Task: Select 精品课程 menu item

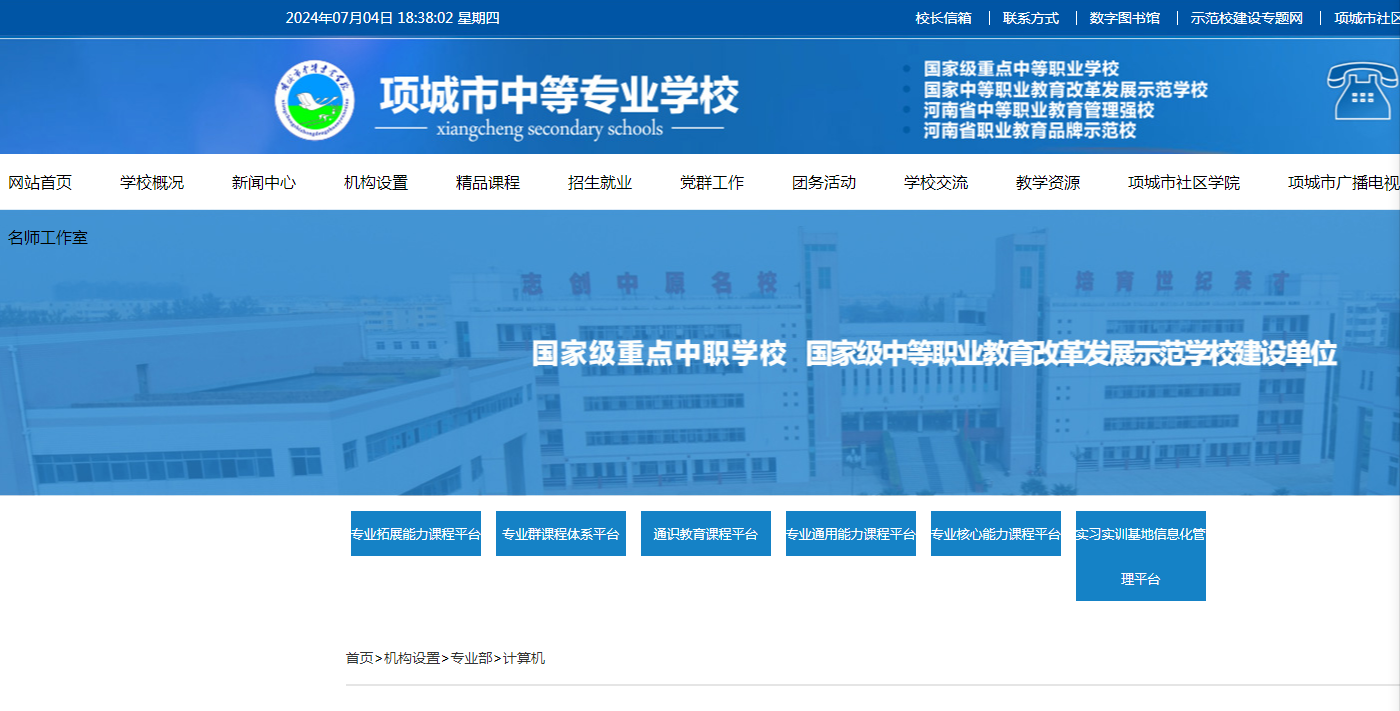Action: 488,182
